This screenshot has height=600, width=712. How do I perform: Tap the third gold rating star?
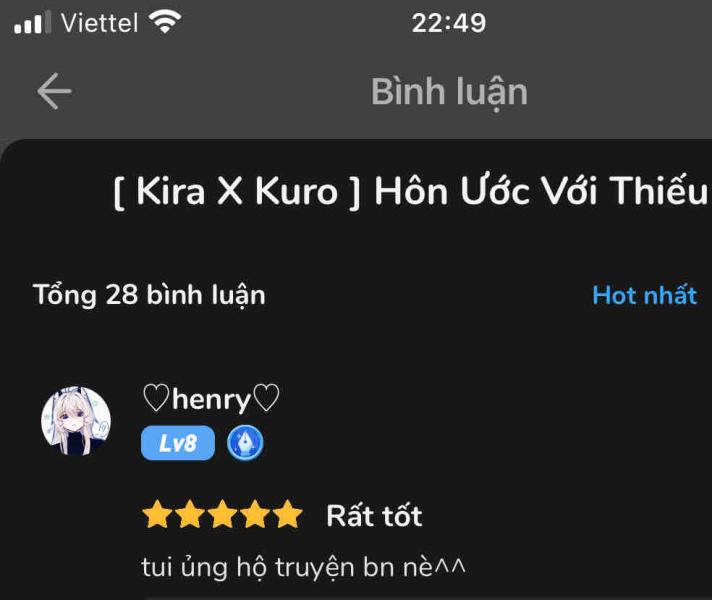click(x=222, y=515)
